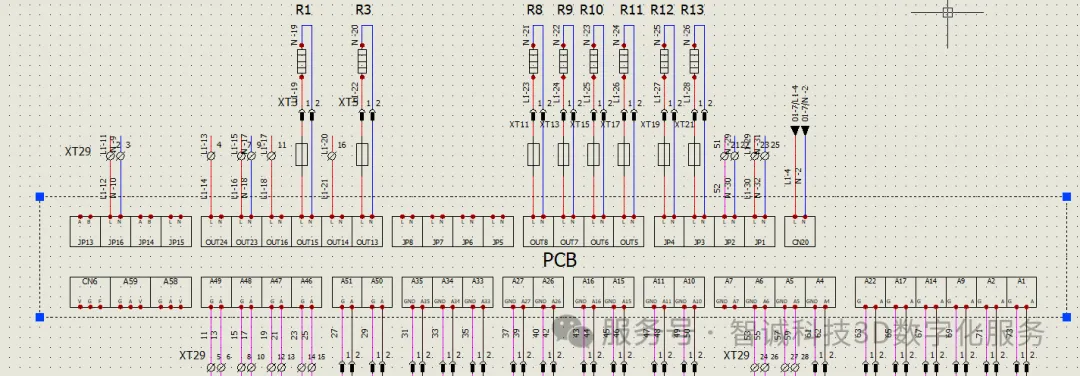Pick the A22 input block
This screenshot has width=1080, height=376.
click(x=871, y=292)
